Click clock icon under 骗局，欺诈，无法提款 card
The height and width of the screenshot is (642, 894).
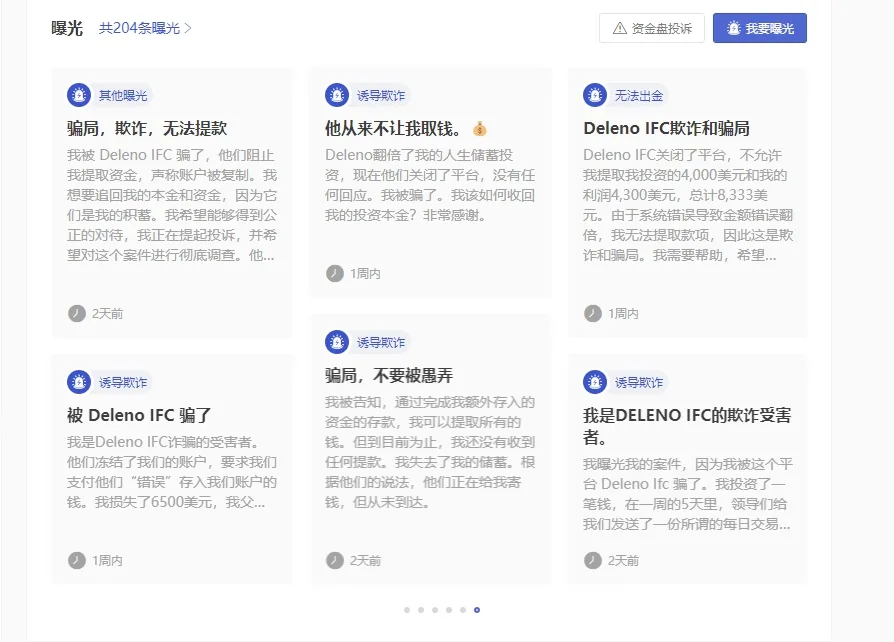76,313
